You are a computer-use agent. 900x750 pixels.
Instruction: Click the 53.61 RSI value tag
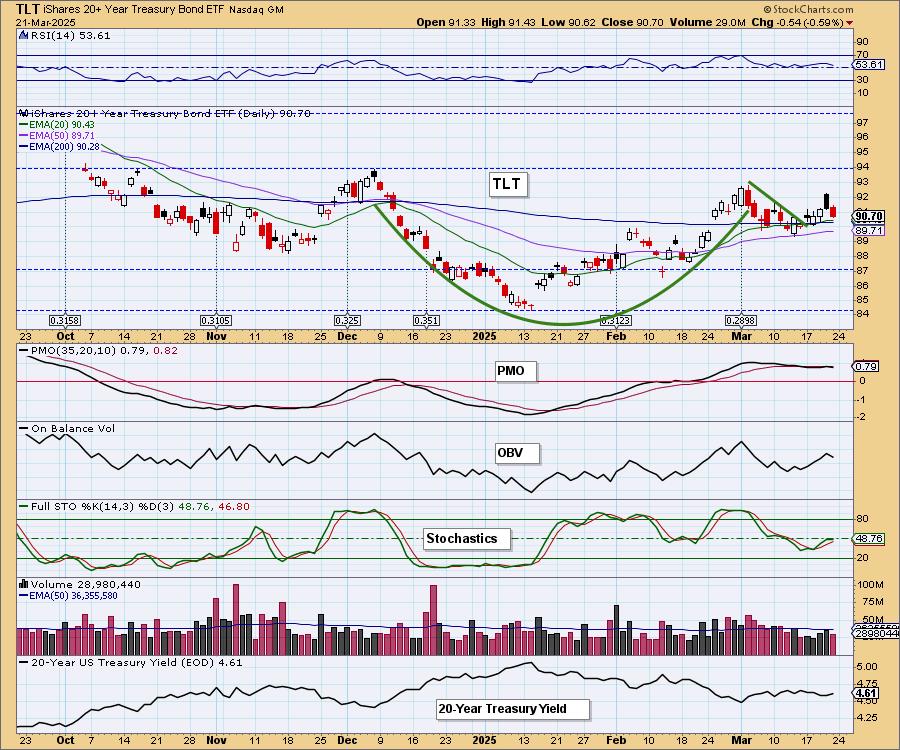click(869, 65)
